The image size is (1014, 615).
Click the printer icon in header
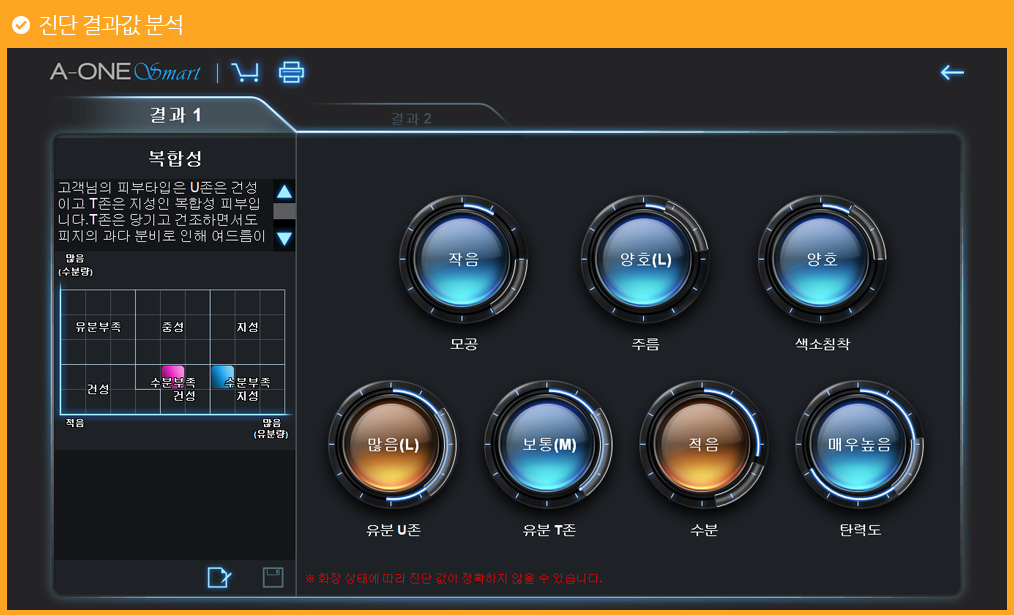(291, 72)
